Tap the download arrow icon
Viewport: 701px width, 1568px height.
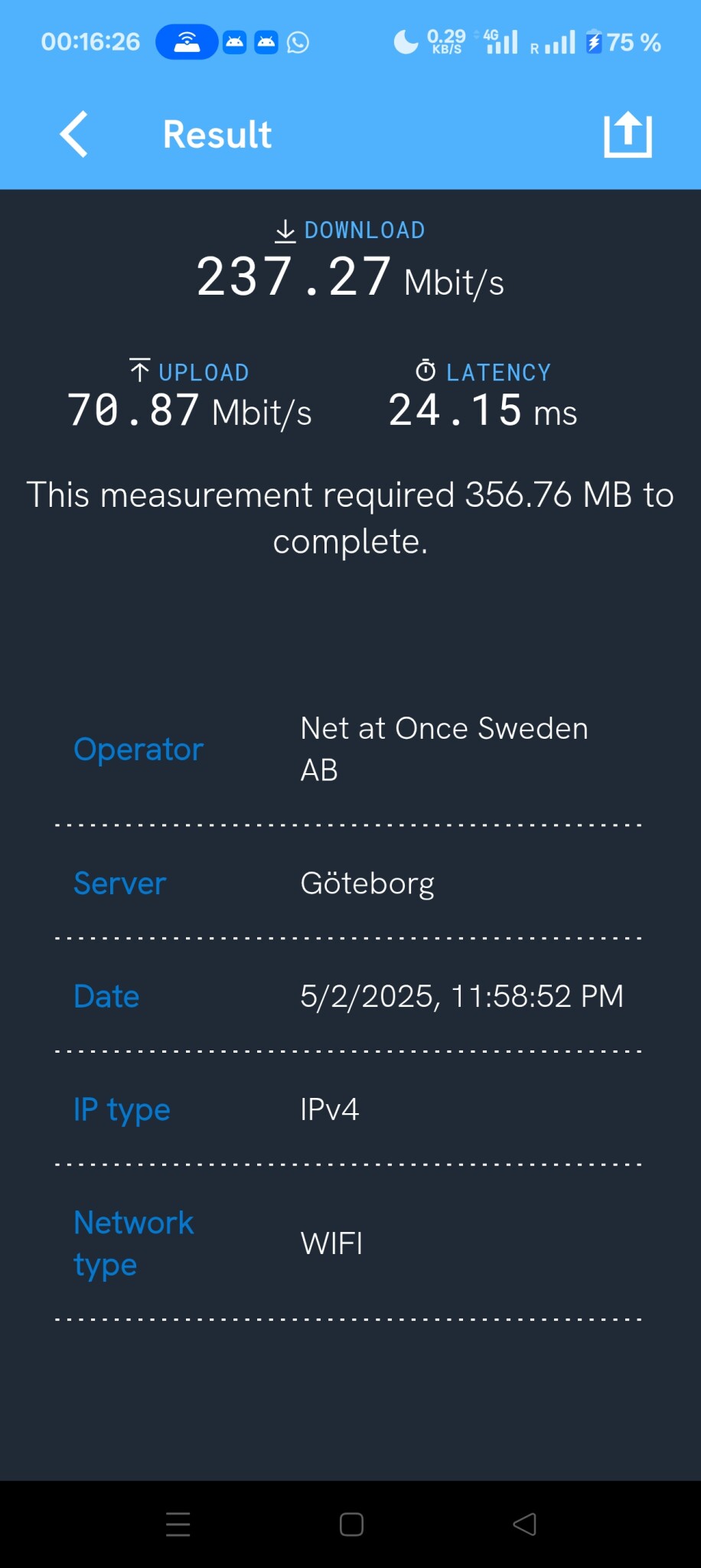(285, 230)
